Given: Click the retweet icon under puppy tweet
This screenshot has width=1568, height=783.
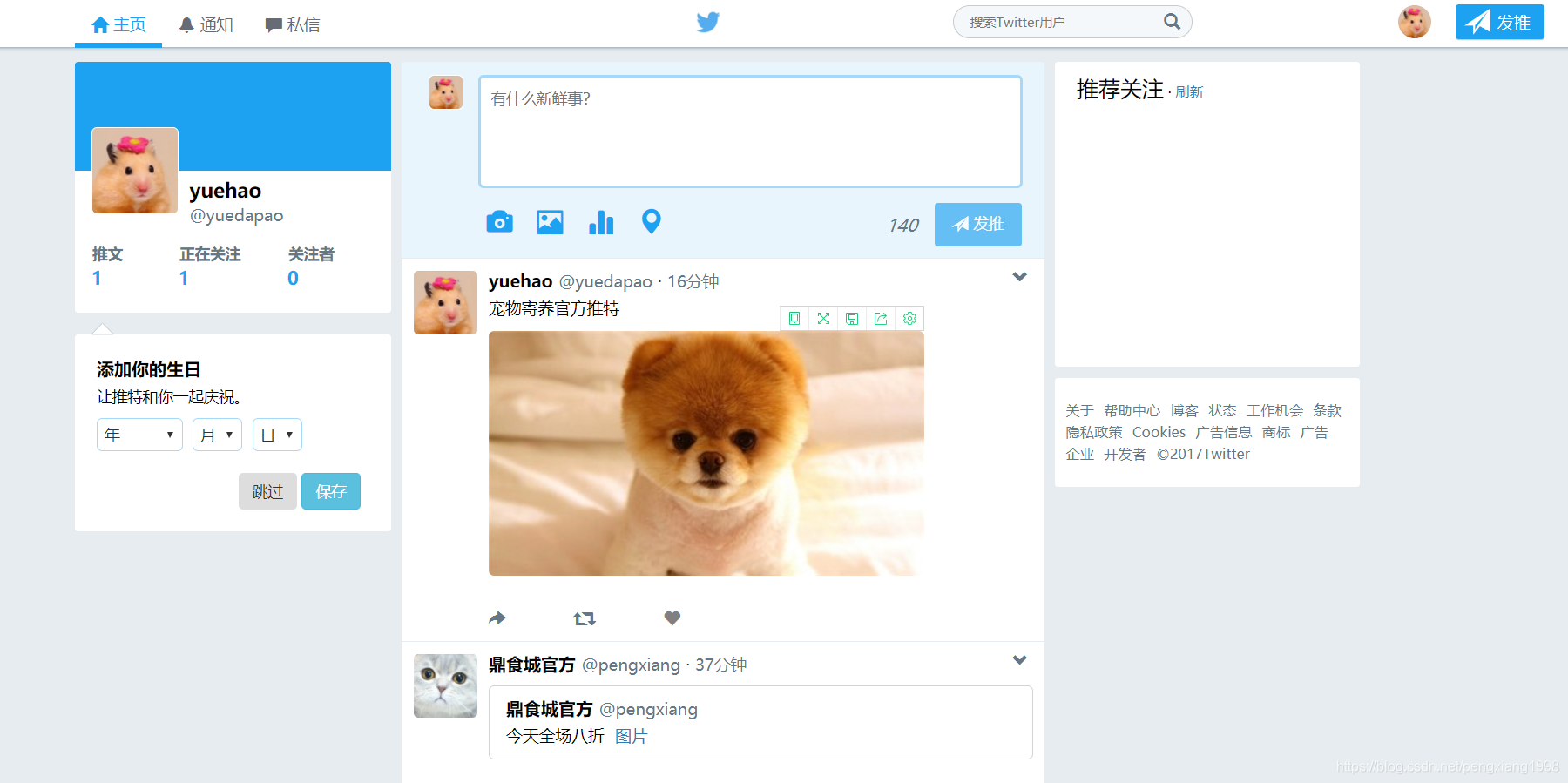Looking at the screenshot, I should (x=585, y=618).
